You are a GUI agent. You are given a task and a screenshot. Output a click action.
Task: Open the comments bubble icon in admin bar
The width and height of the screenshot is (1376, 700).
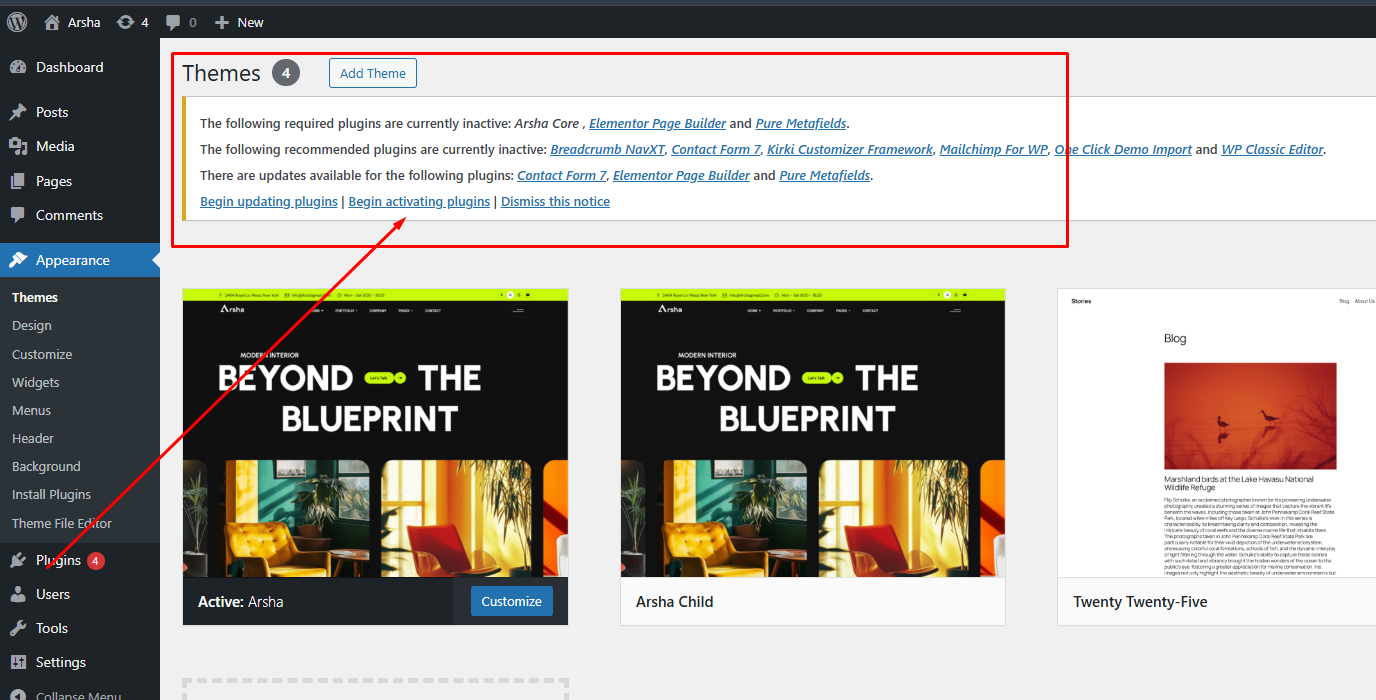pos(173,22)
